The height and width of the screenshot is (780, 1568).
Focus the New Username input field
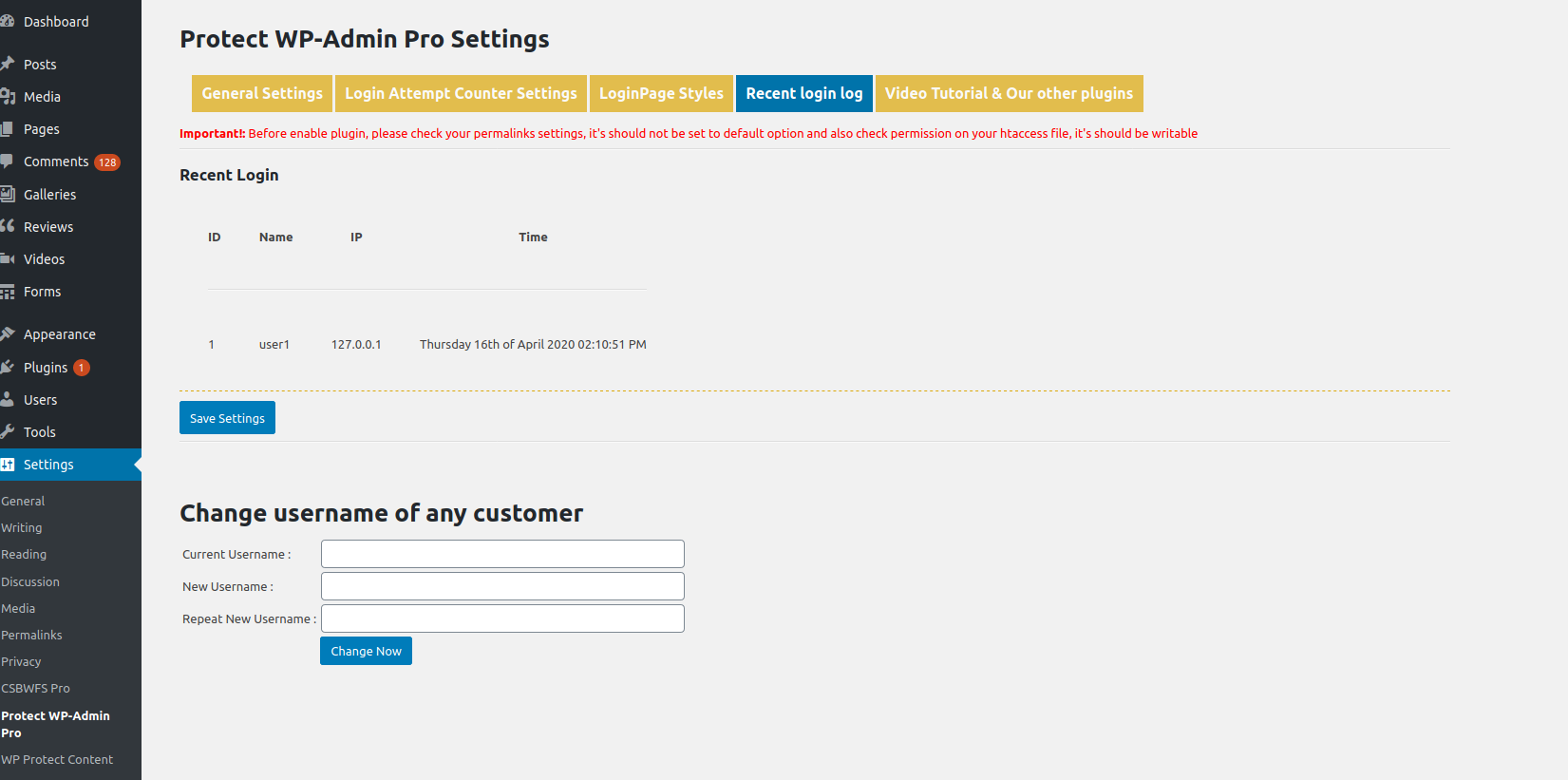(x=502, y=586)
